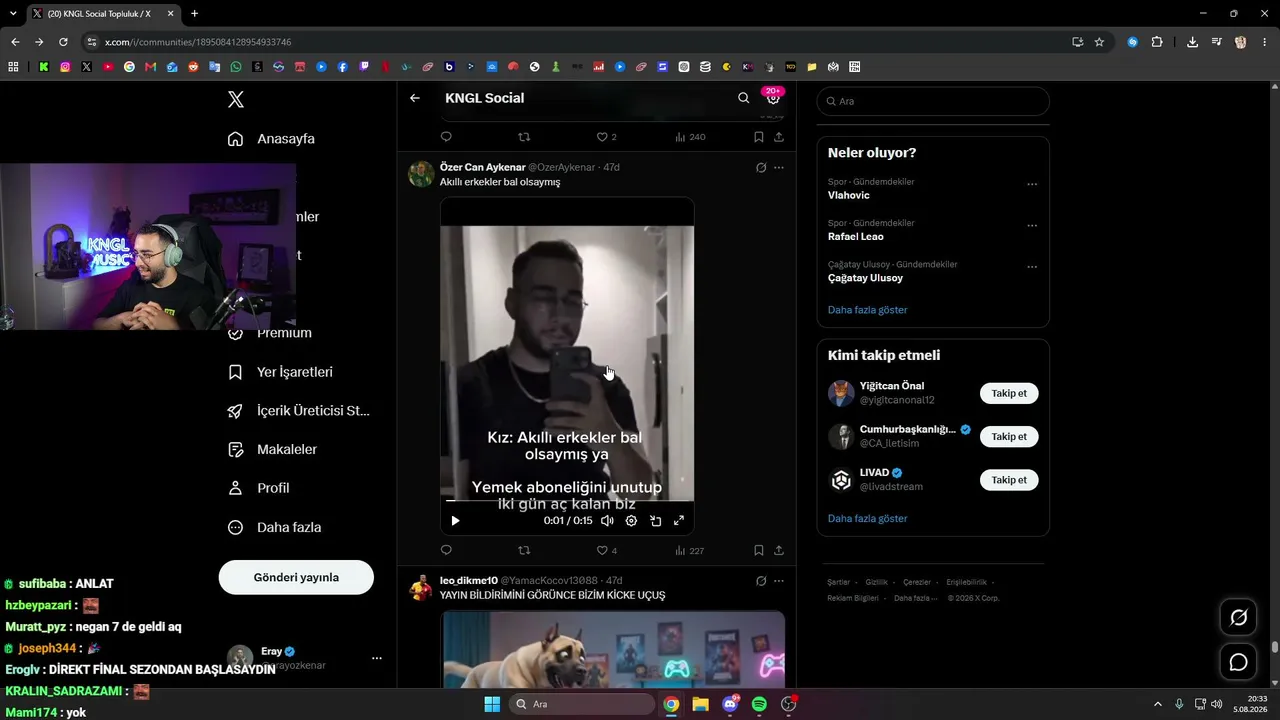Repost Özer Can Aykenar's post
Image resolution: width=1280 pixels, height=720 pixels.
[x=524, y=550]
